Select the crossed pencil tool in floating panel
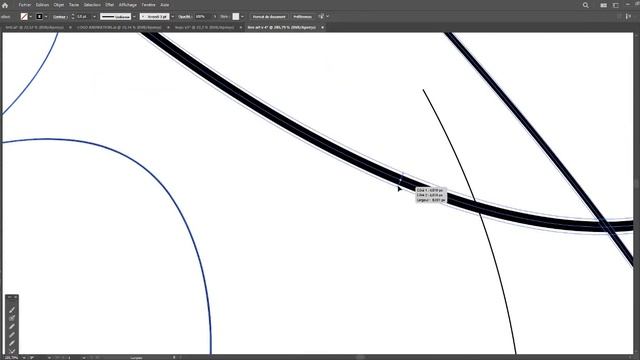Screen dimensions: 640x360 click(12, 318)
